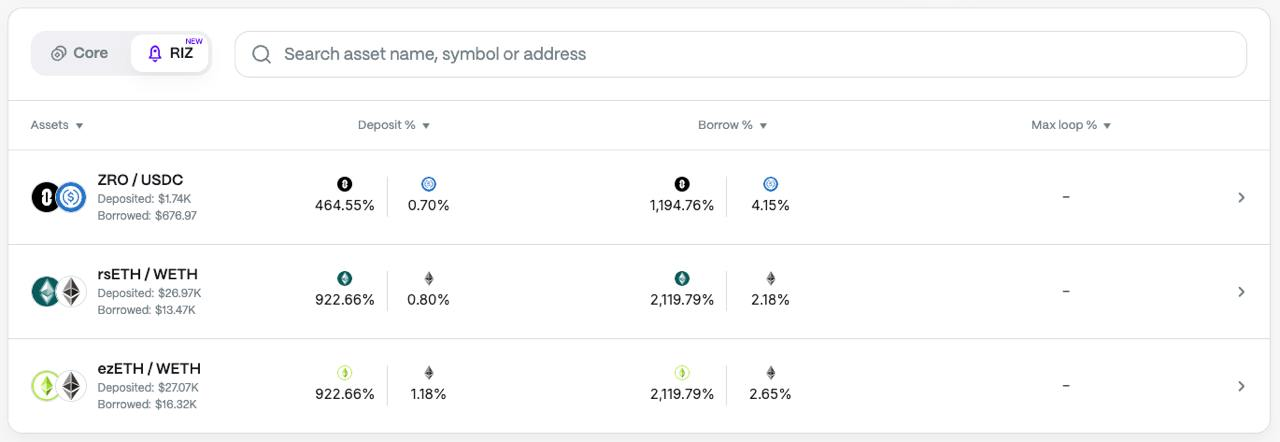Click rsETH token icon under Deposit %

tap(345, 278)
